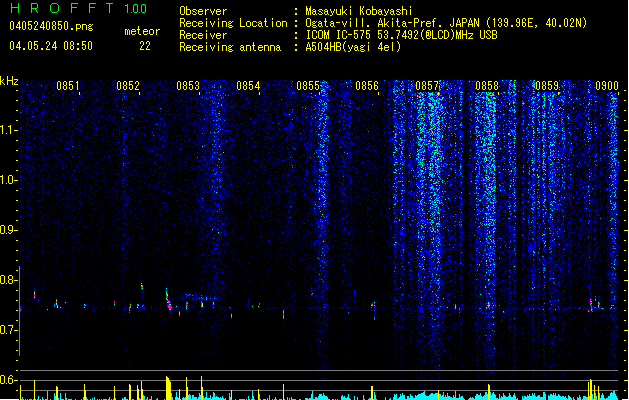Click the 0853 time marker

[188, 86]
